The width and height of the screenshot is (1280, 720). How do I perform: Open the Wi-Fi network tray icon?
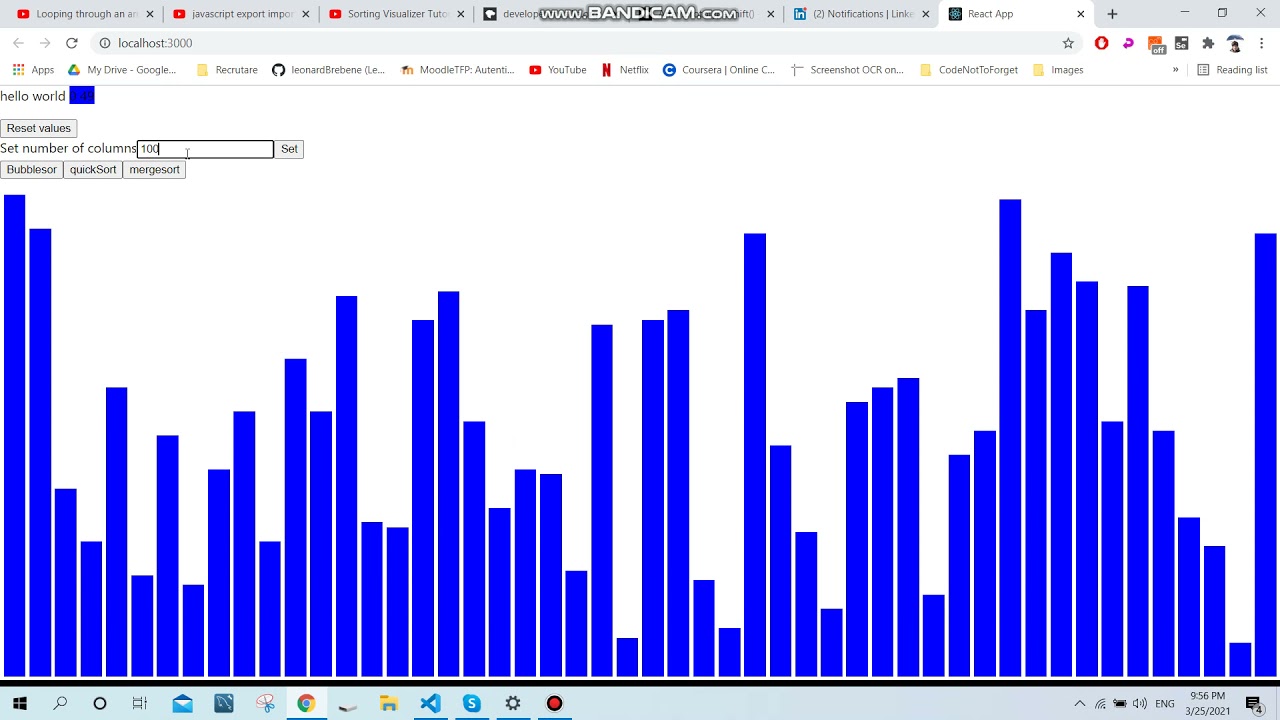tap(1100, 704)
